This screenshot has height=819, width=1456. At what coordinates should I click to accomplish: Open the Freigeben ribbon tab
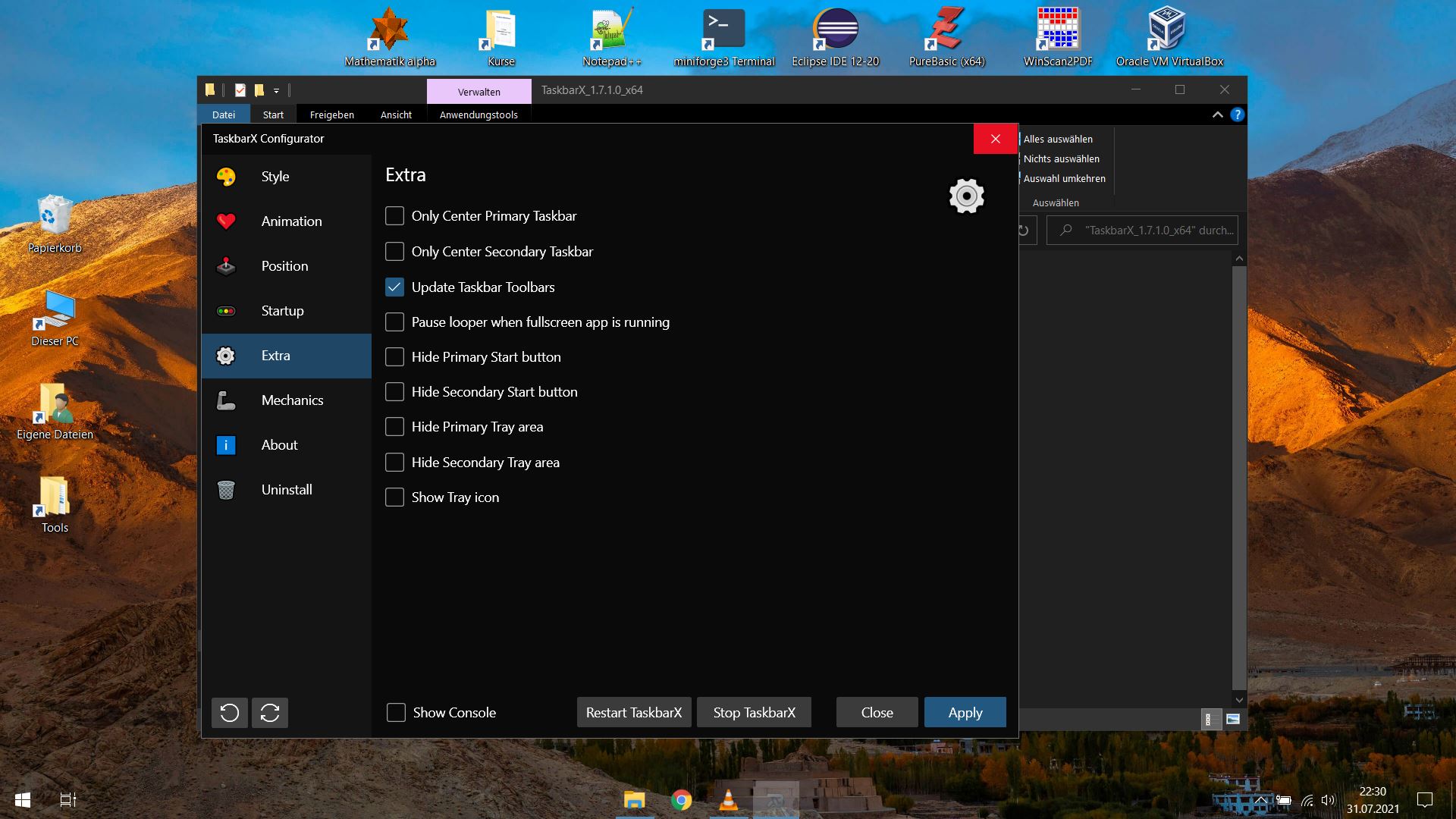(x=331, y=115)
